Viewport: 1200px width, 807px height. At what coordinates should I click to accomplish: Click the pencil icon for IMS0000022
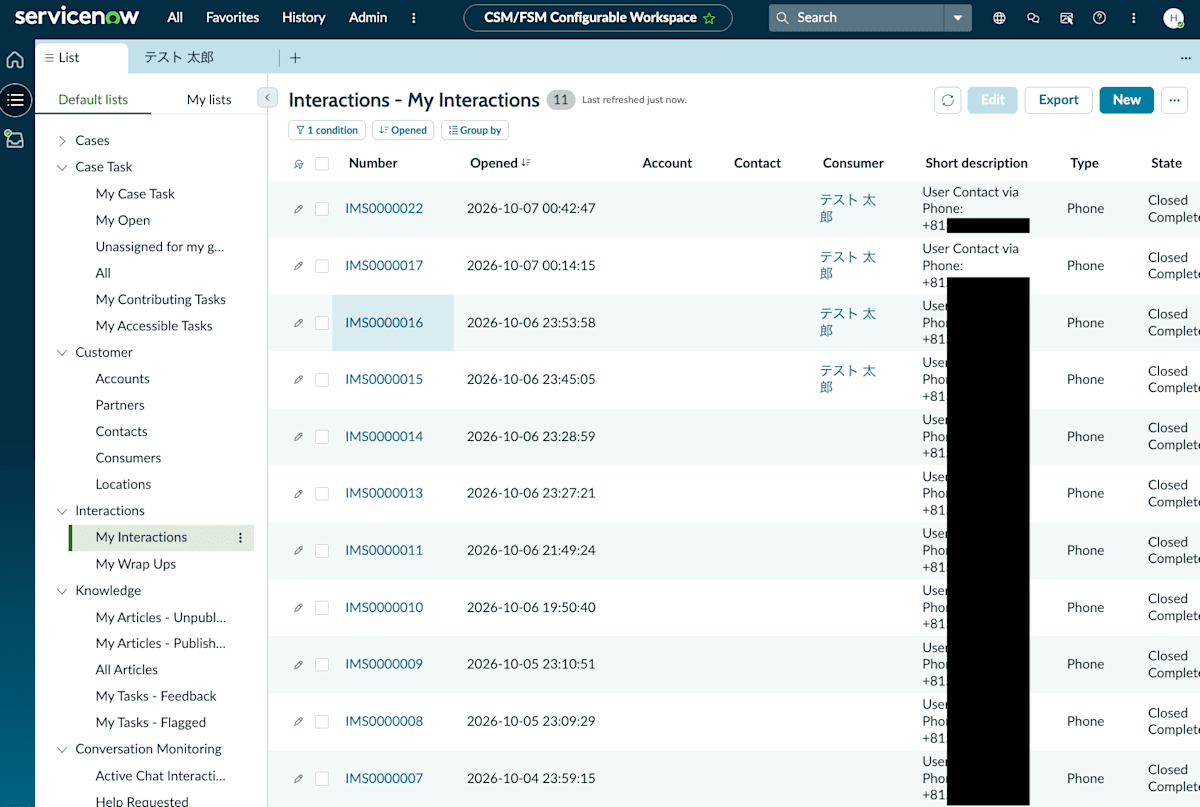298,209
